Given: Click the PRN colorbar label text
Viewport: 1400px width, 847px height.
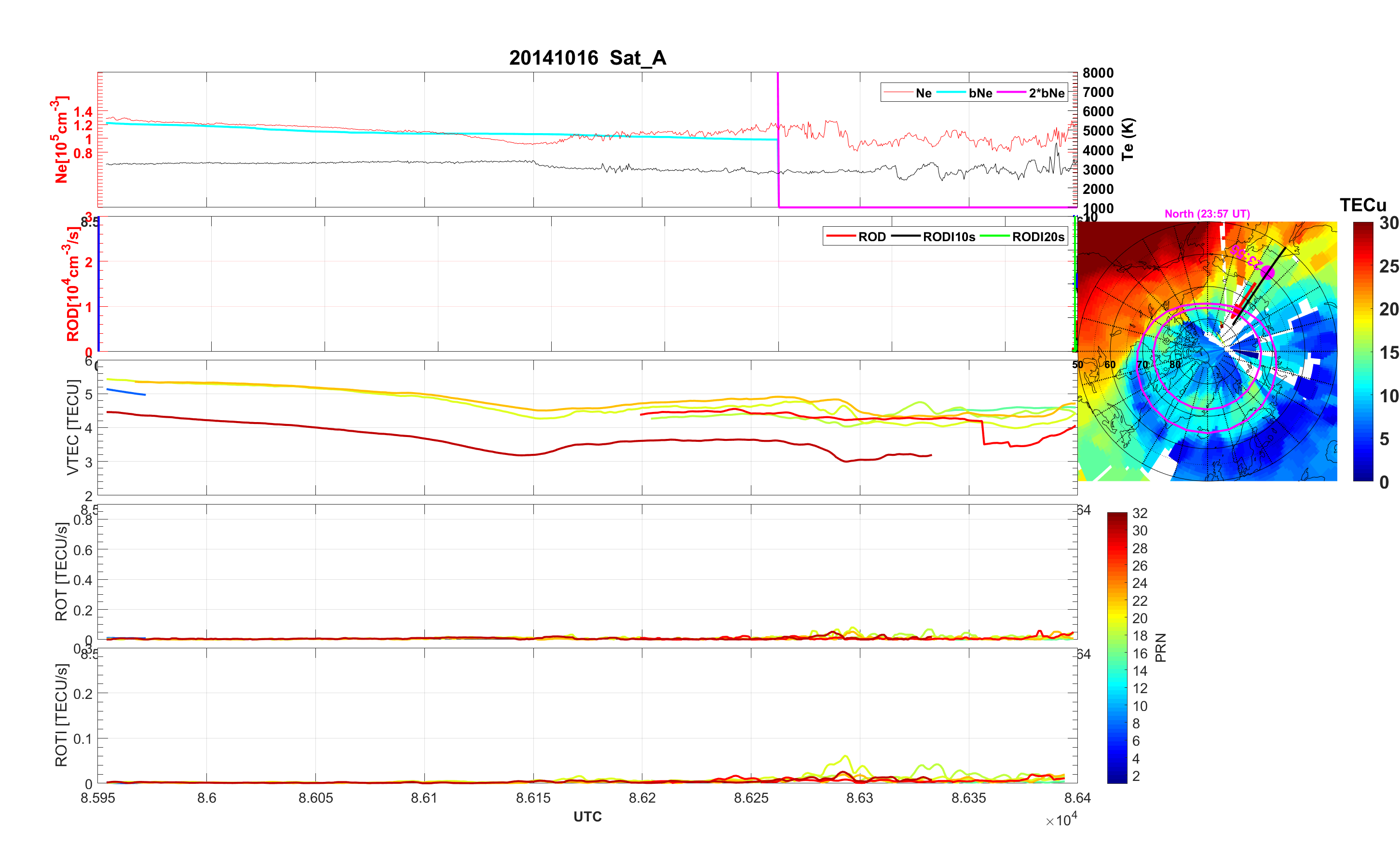Looking at the screenshot, I should [x=1160, y=647].
